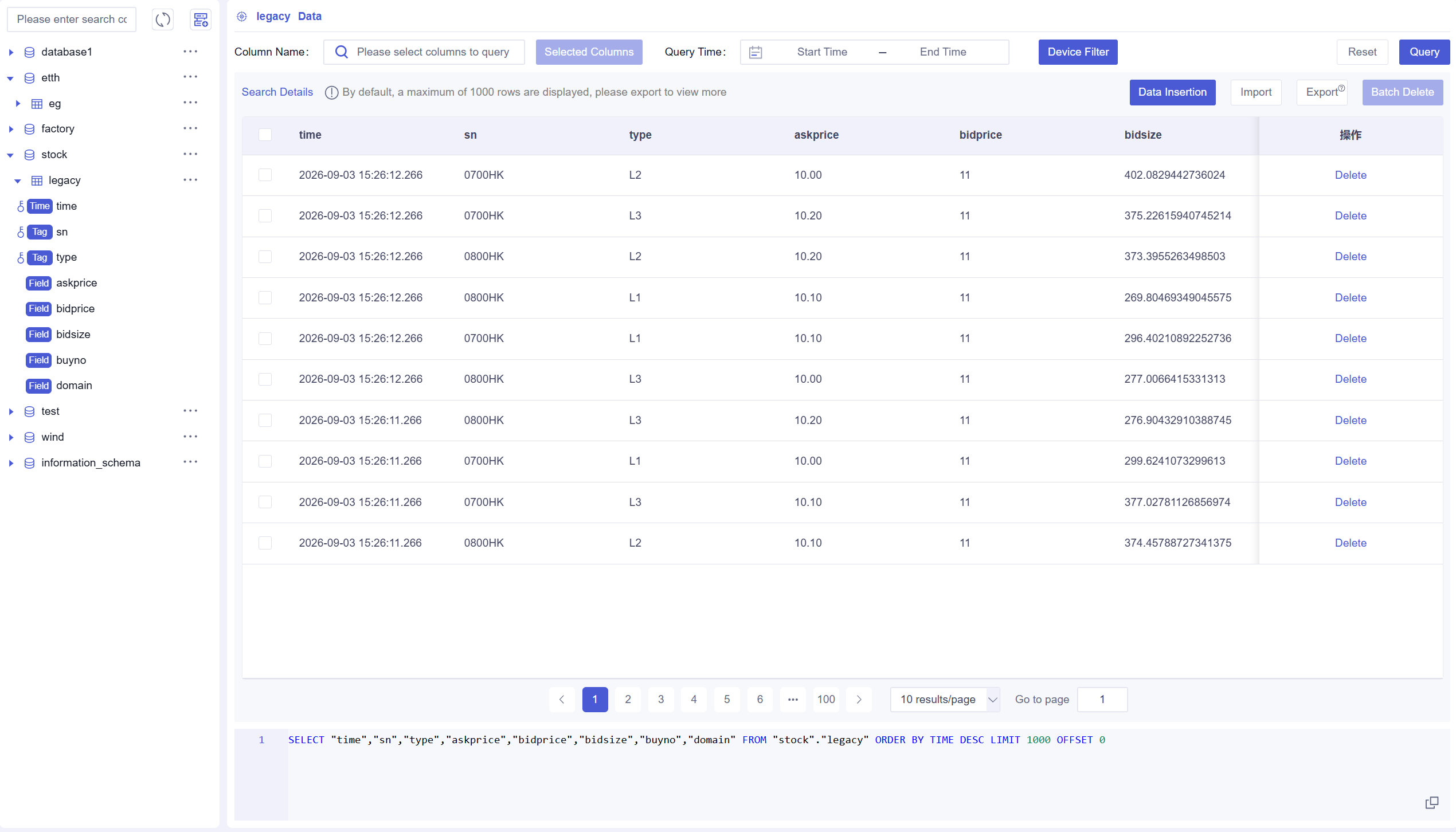
Task: Expand the eg table node
Action: 18,104
